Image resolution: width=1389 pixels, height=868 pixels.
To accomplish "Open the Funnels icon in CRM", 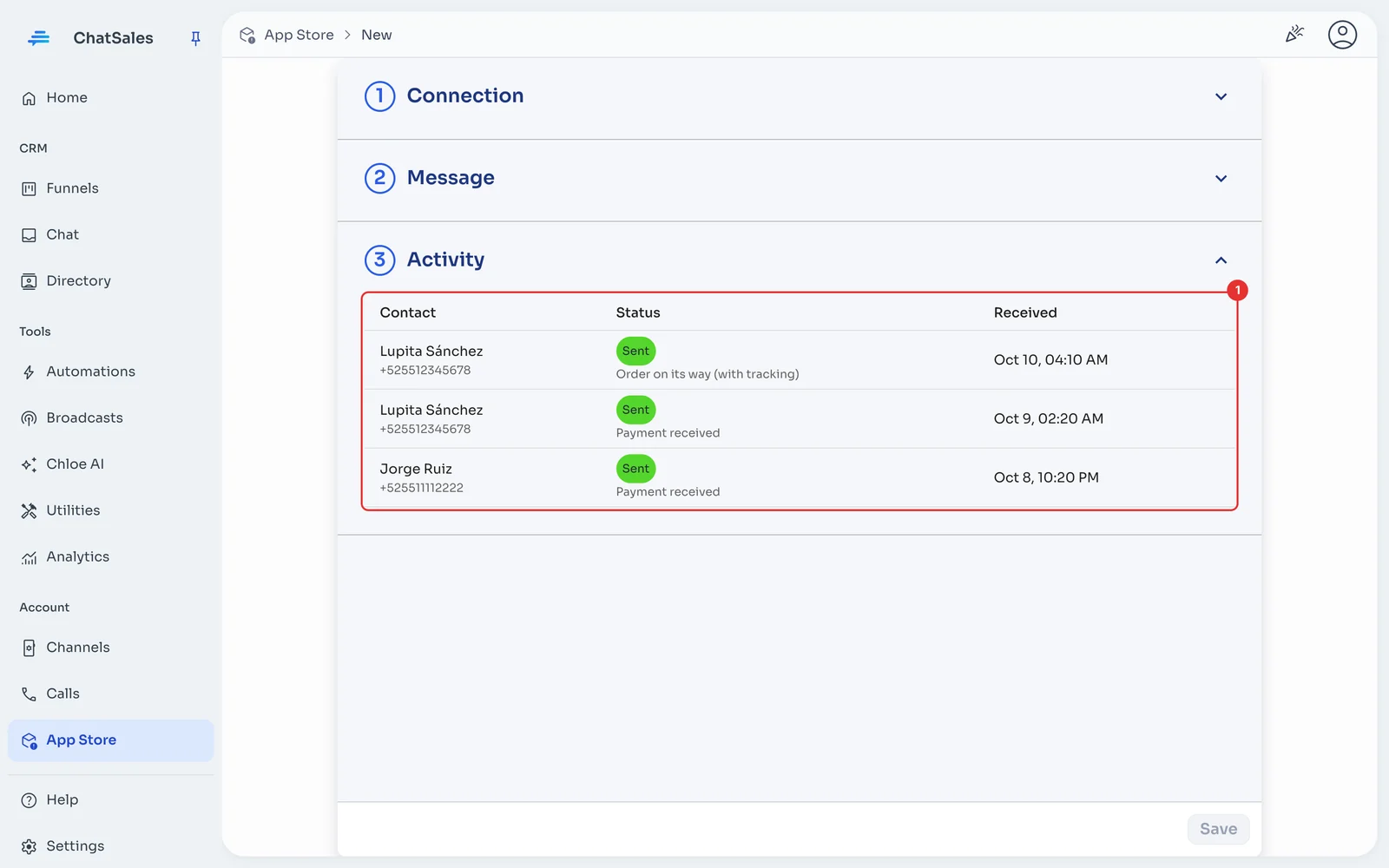I will click(x=29, y=188).
